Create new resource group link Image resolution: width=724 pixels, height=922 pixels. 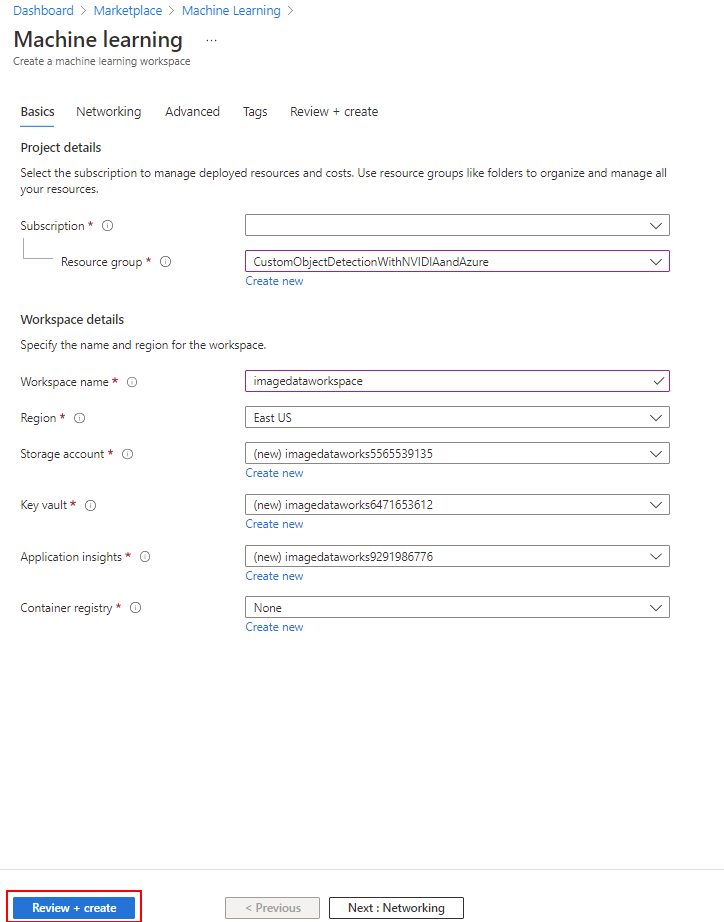click(274, 281)
